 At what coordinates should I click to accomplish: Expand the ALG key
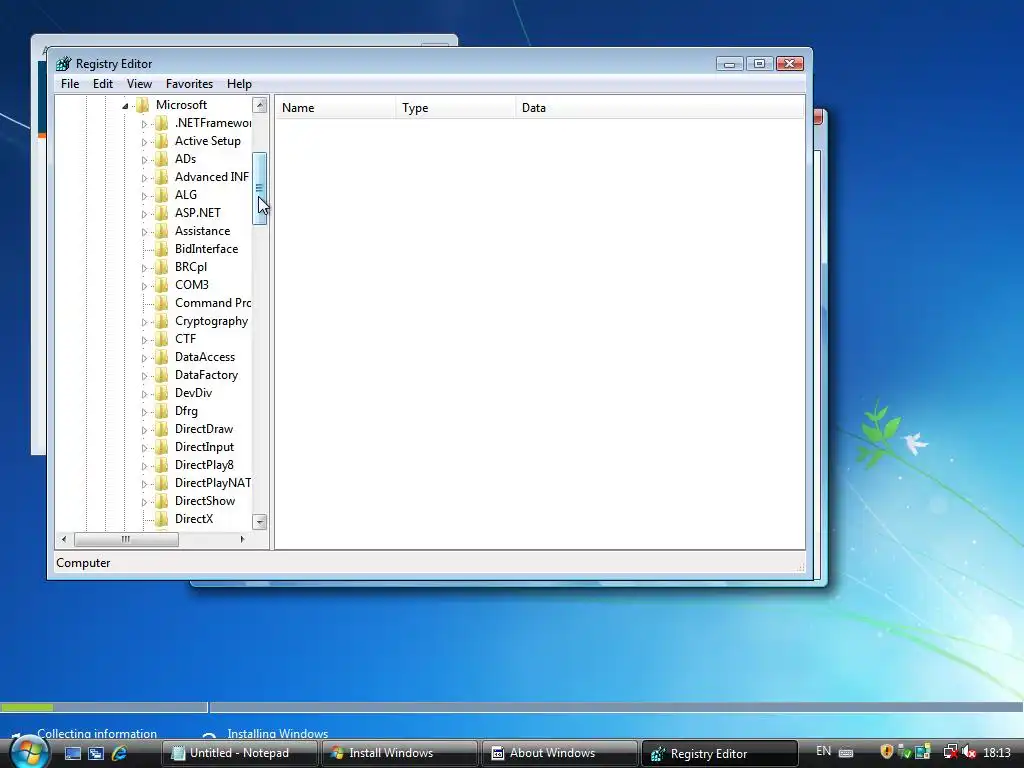tap(144, 196)
